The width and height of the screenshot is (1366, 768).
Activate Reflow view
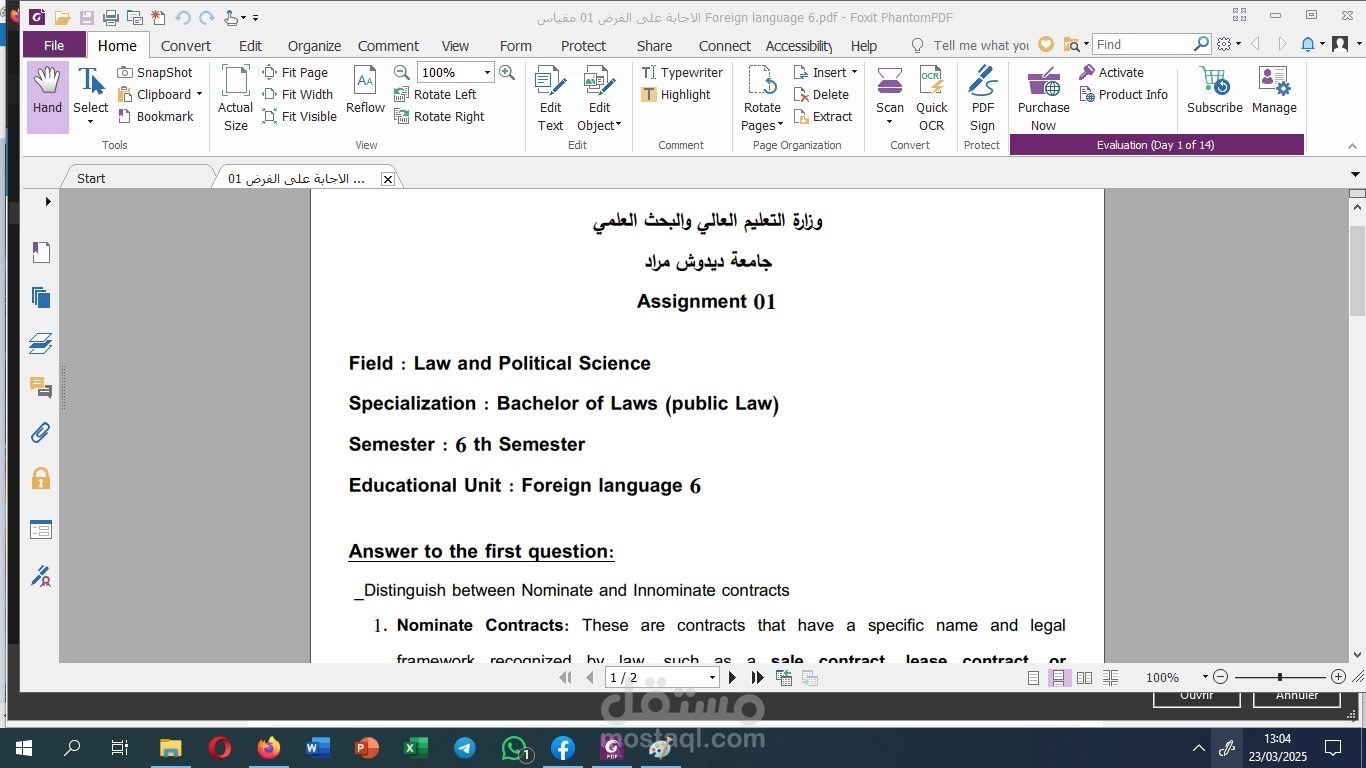pos(365,90)
